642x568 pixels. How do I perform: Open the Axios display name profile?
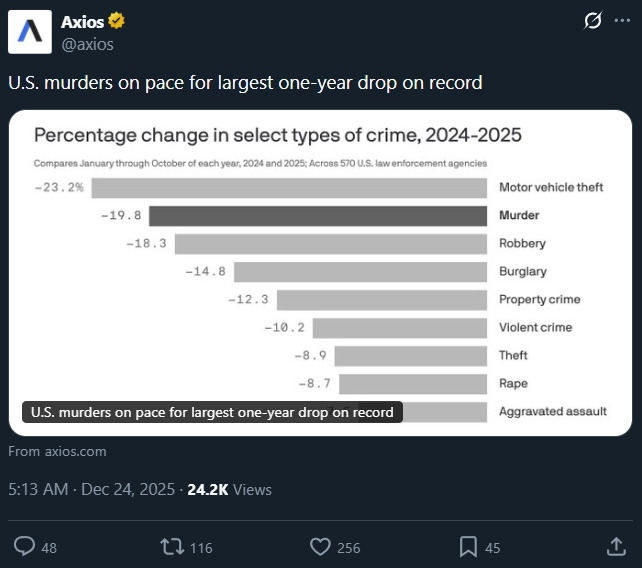pos(83,22)
